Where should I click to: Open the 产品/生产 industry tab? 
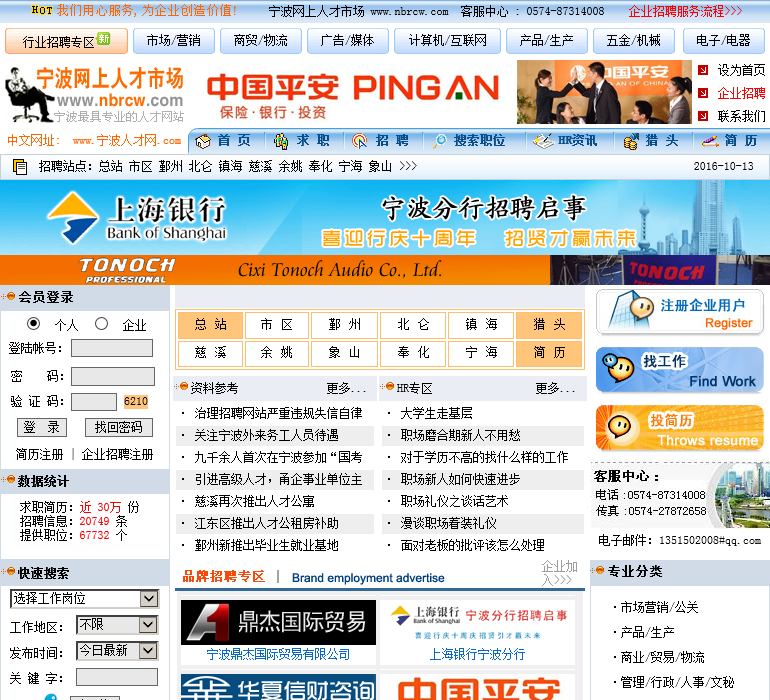point(547,40)
